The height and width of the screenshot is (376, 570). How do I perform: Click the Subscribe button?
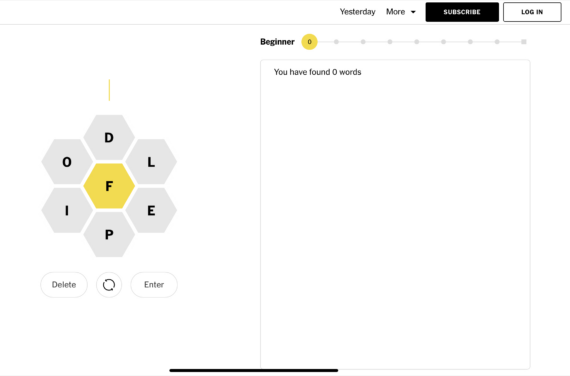(x=462, y=12)
